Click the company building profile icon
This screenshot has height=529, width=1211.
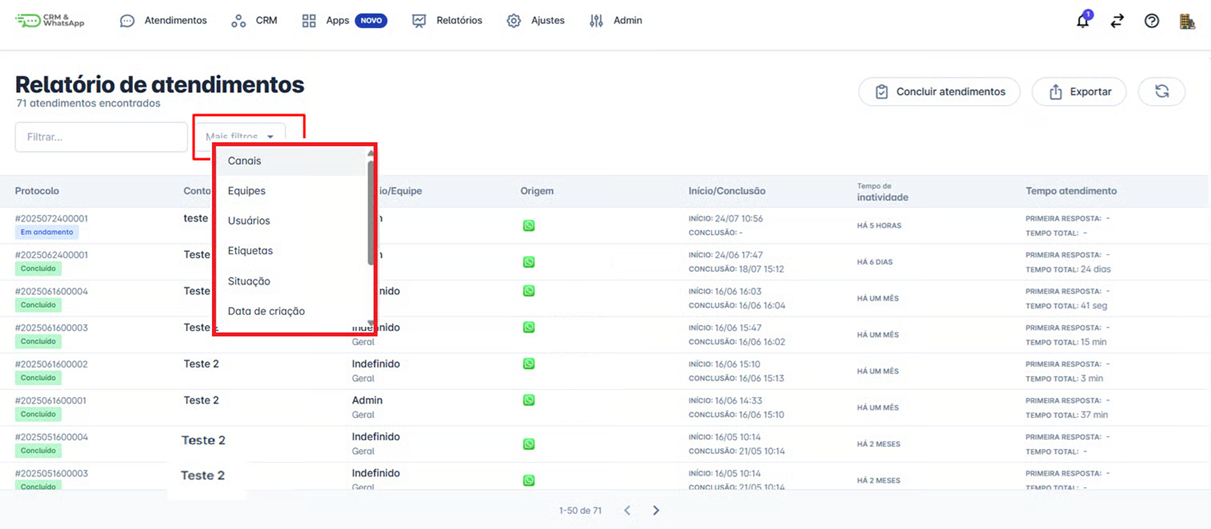(1187, 21)
